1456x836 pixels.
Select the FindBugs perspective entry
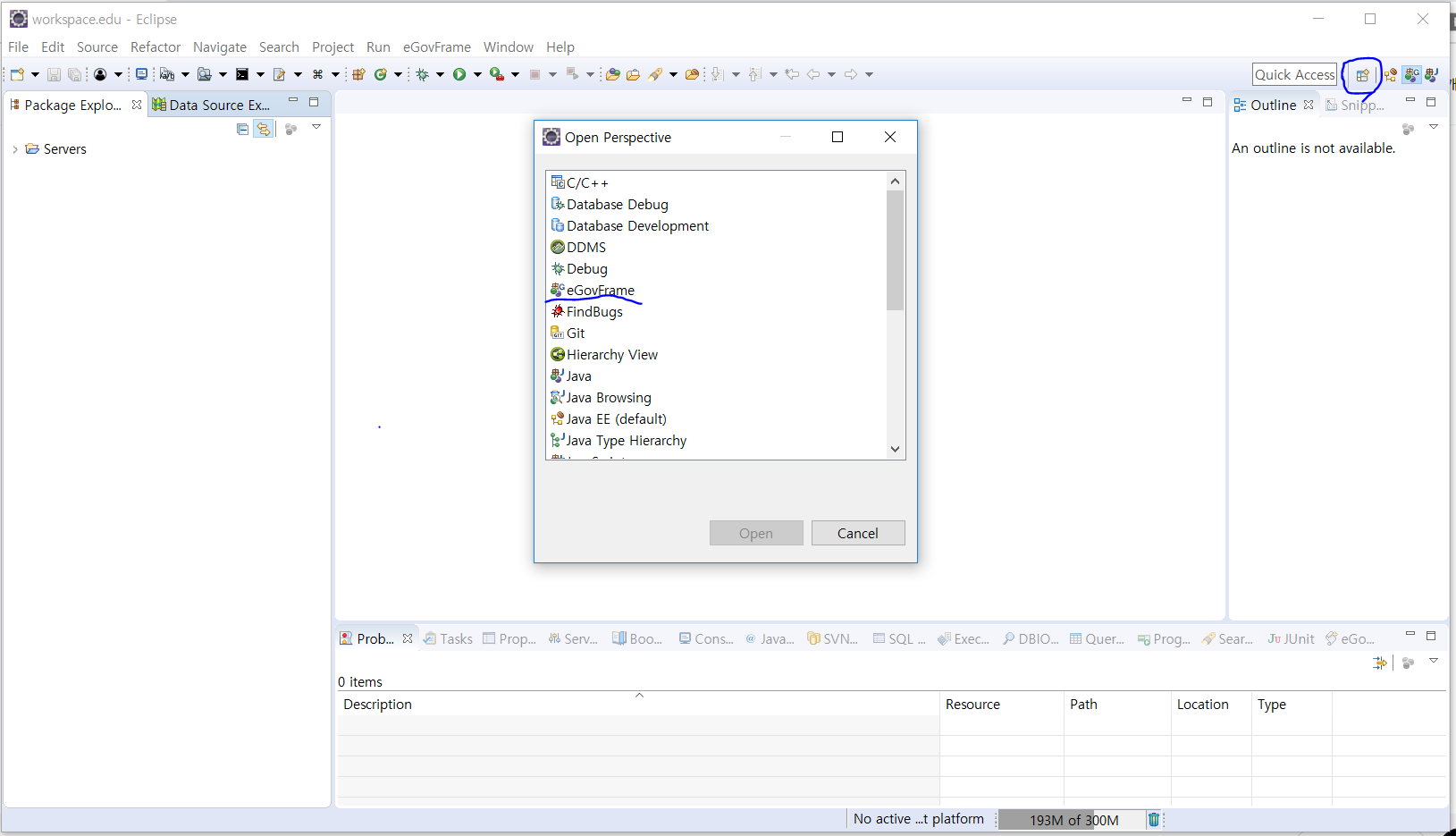pyautogui.click(x=587, y=311)
